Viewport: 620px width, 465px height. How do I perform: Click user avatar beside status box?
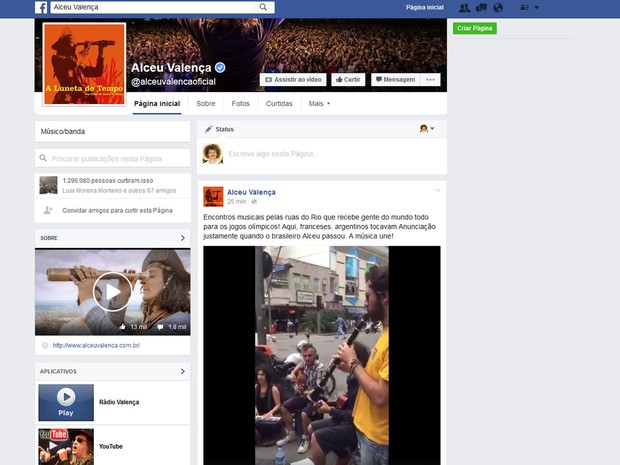[x=213, y=154]
